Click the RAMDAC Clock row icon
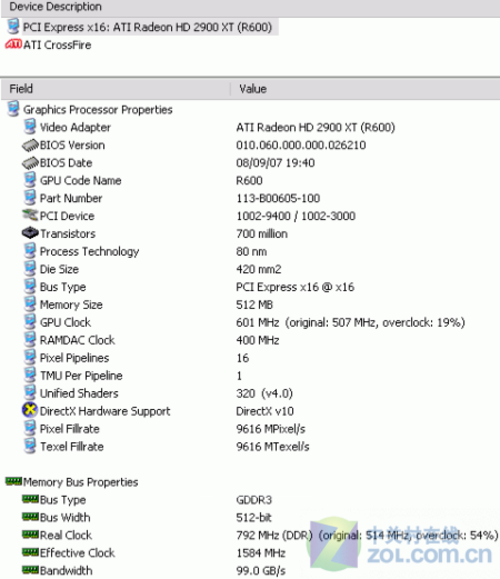The image size is (500, 579). point(30,340)
